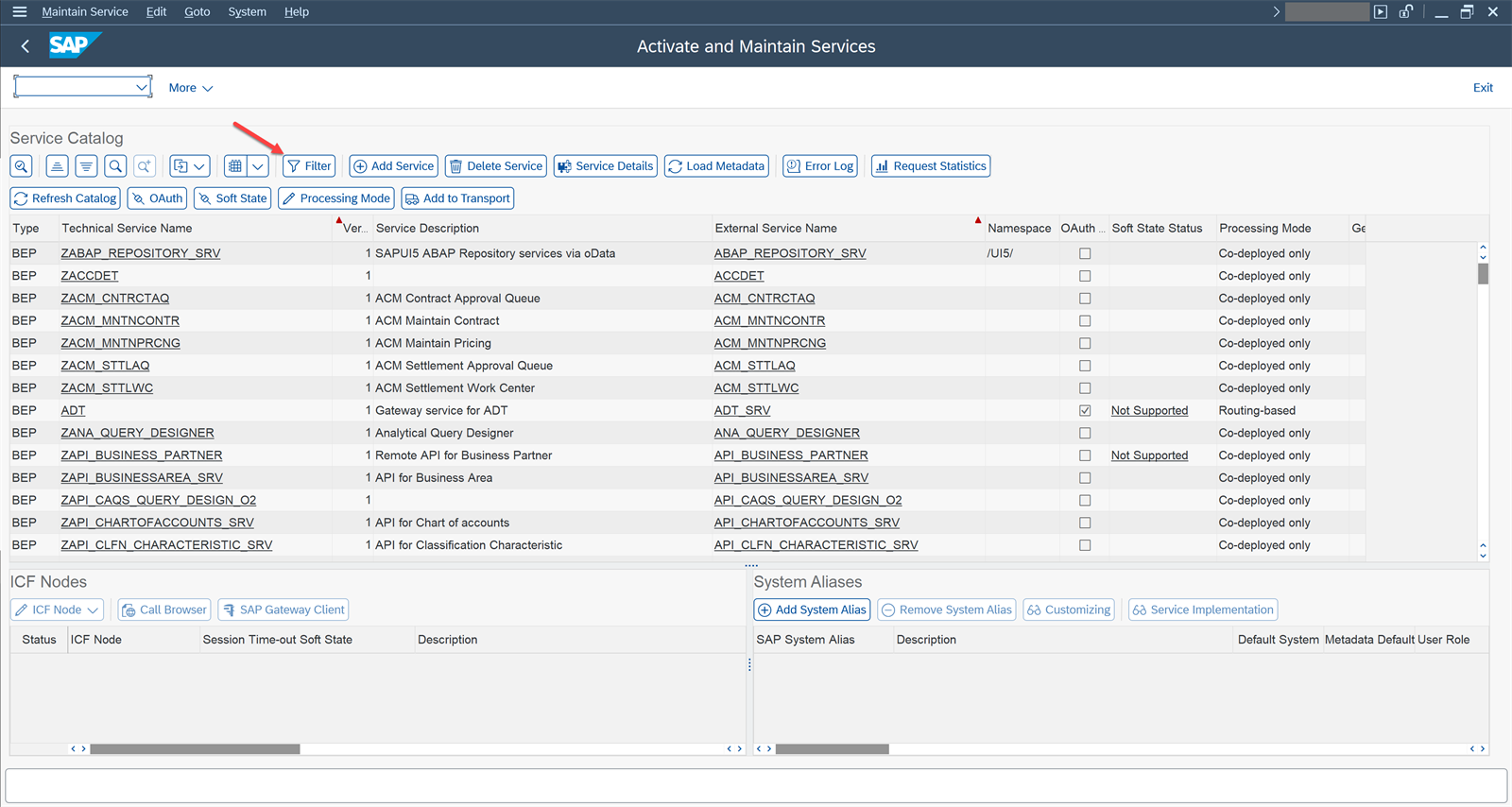Click the details magnifier with checkmark icon
The height and width of the screenshot is (807, 1512).
[21, 166]
